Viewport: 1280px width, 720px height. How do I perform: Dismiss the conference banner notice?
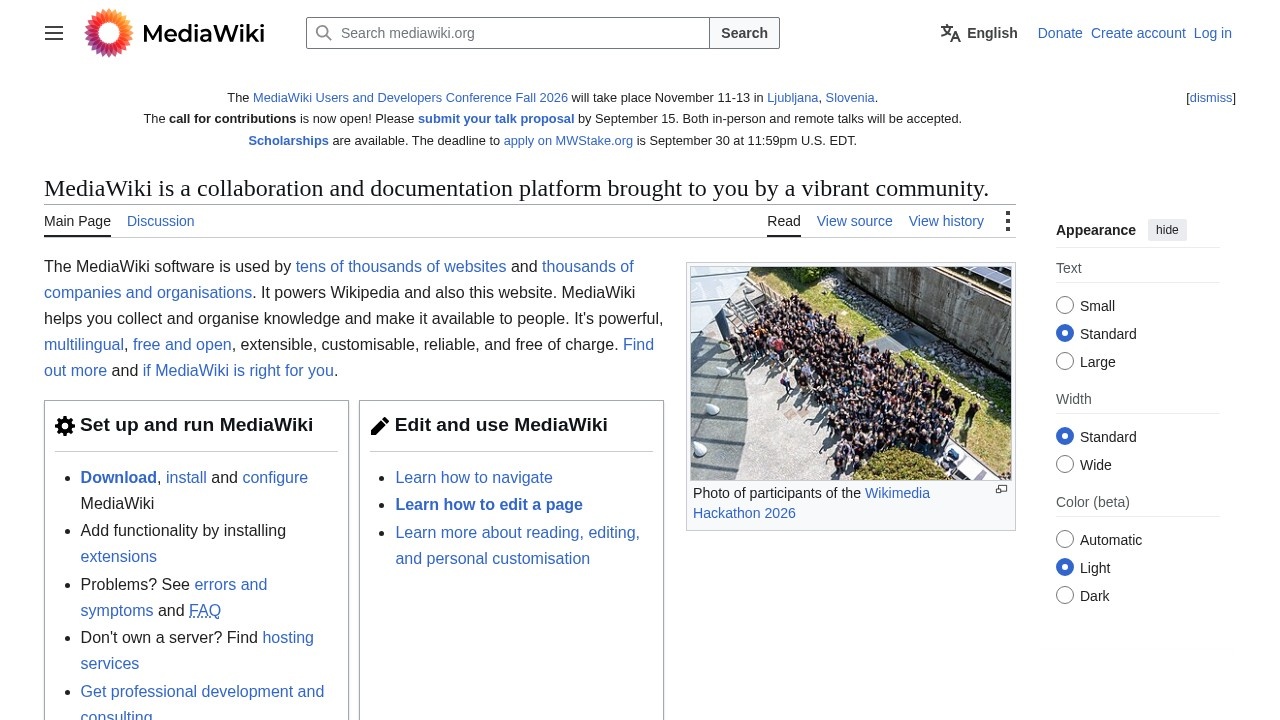pyautogui.click(x=1211, y=98)
